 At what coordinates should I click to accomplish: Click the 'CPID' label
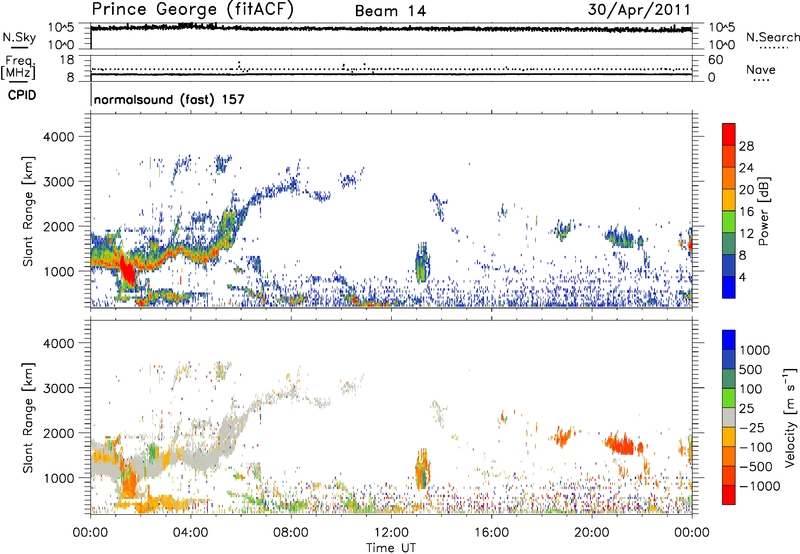click(x=22, y=95)
